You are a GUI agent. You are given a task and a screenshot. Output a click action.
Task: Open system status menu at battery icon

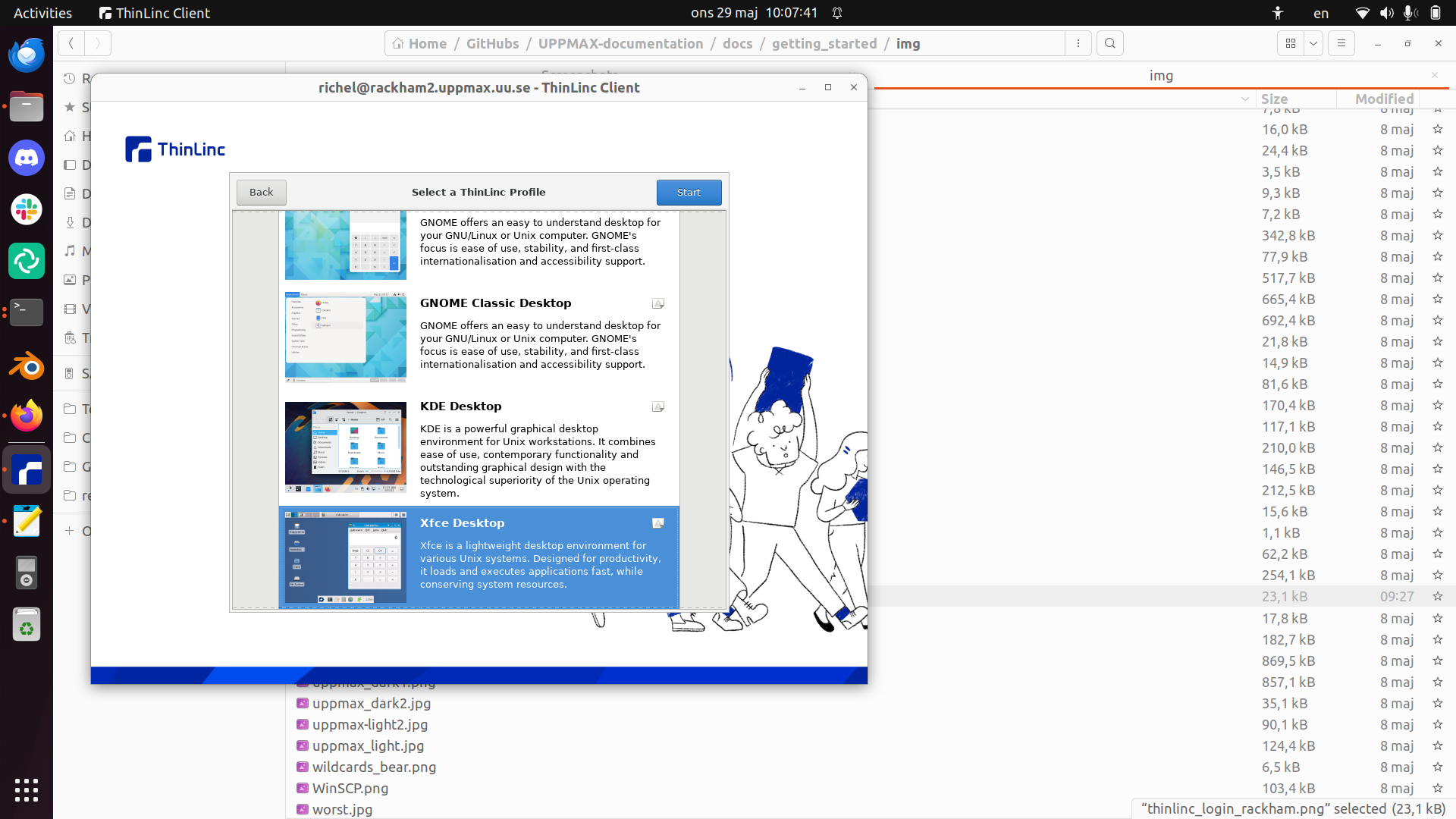[1436, 13]
